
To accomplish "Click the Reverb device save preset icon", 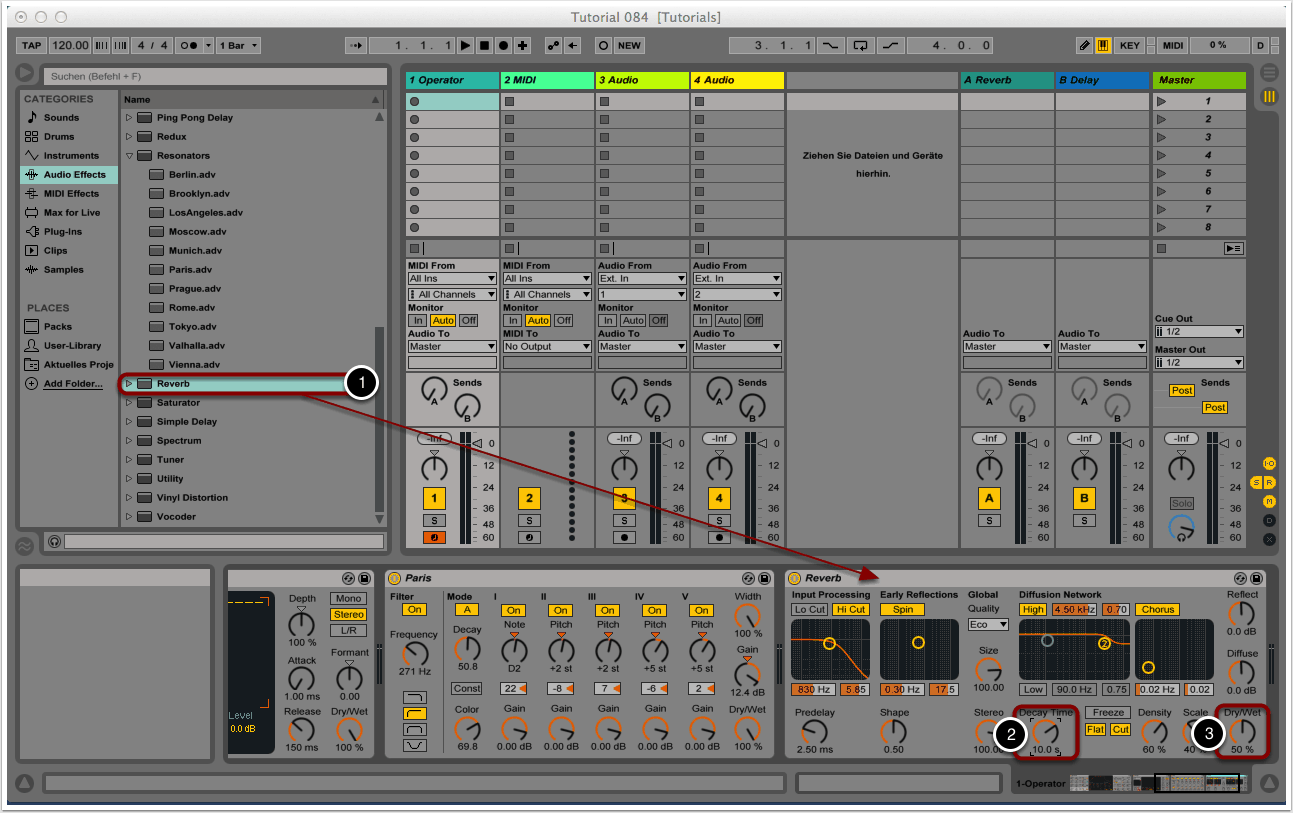I will 1257,578.
